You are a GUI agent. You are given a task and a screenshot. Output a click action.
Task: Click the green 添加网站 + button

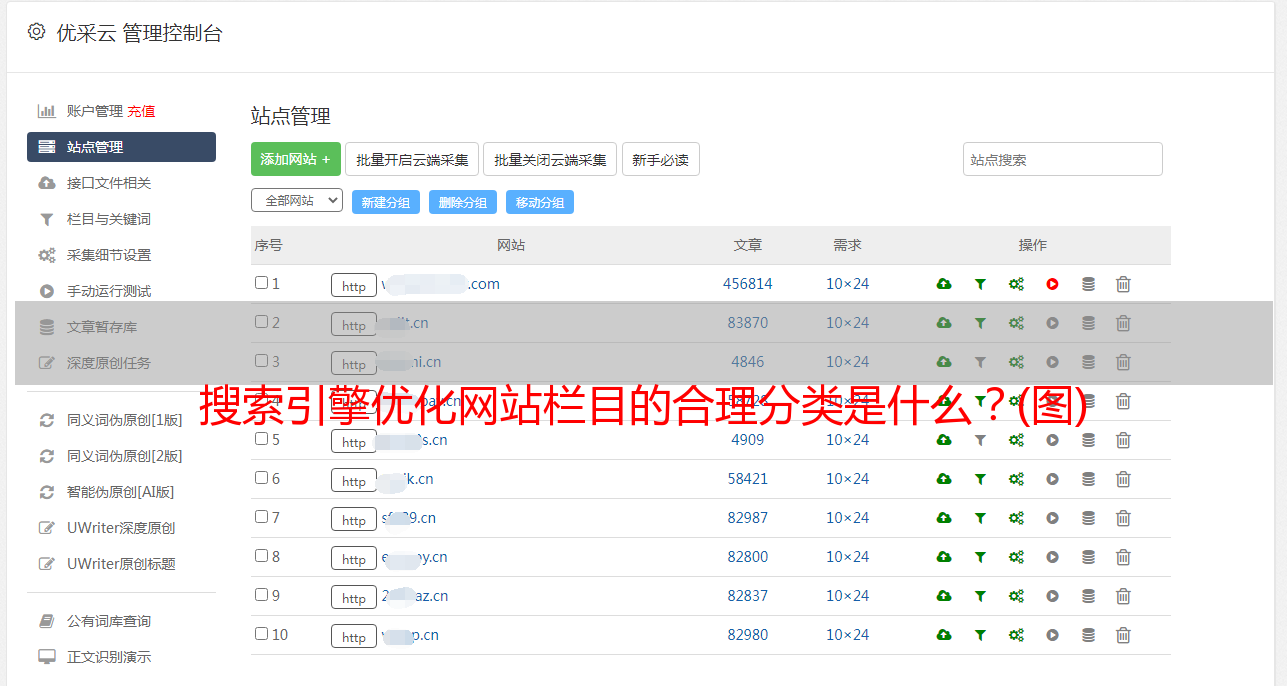[296, 159]
